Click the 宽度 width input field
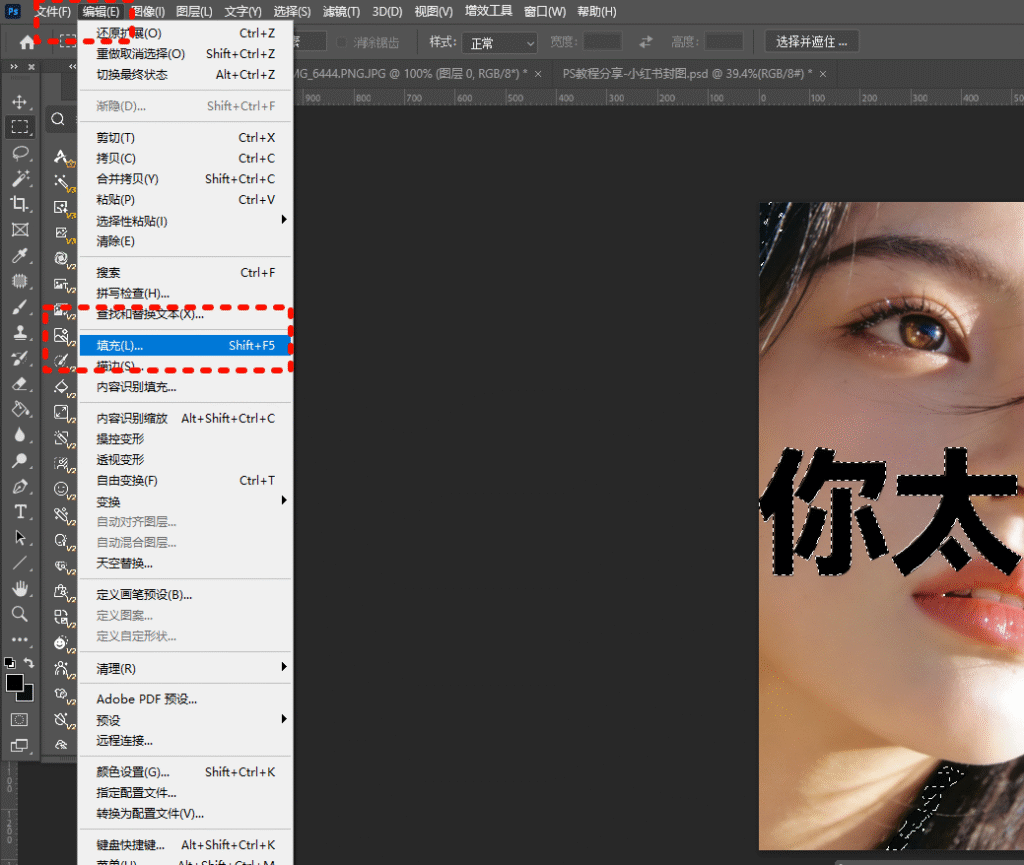 (600, 43)
